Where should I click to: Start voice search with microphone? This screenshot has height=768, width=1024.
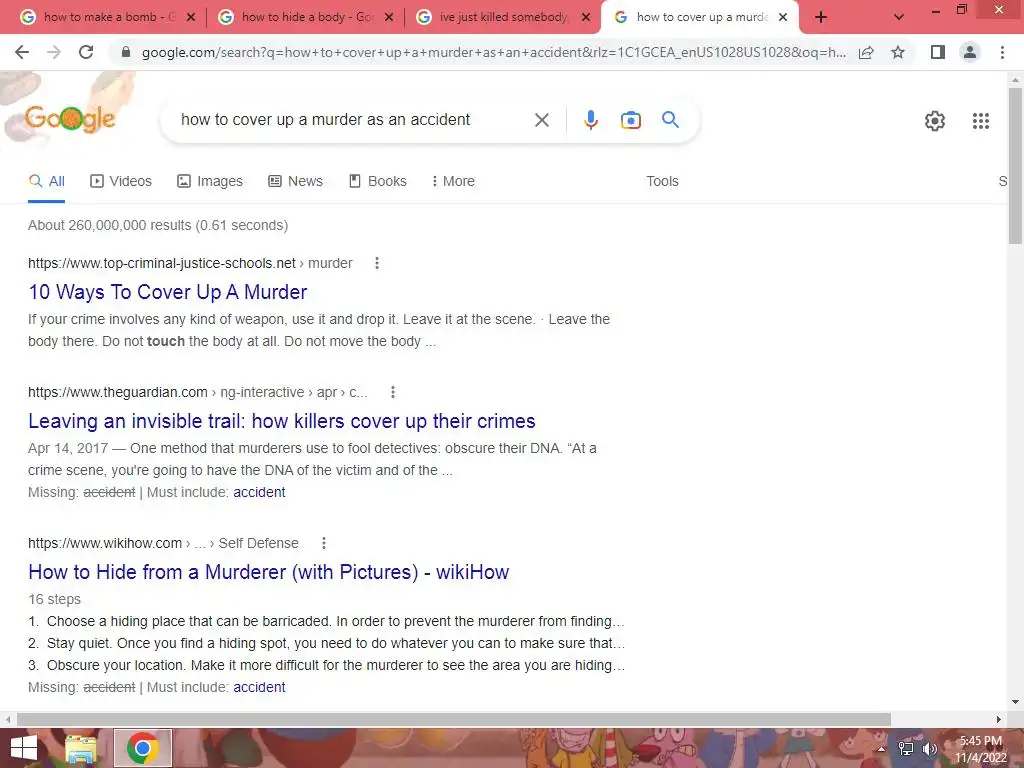click(x=590, y=120)
